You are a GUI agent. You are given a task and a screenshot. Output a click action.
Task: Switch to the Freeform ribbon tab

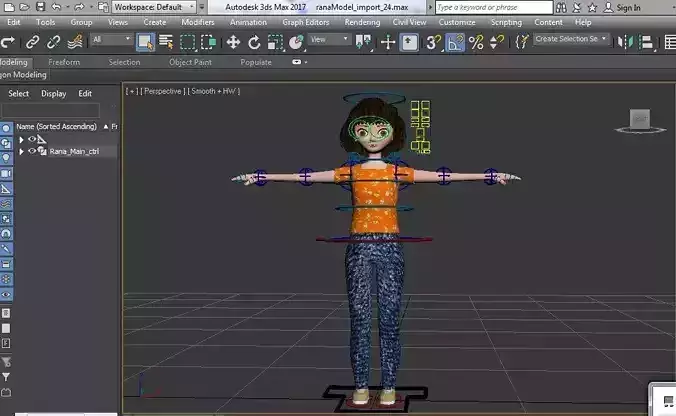pos(64,63)
